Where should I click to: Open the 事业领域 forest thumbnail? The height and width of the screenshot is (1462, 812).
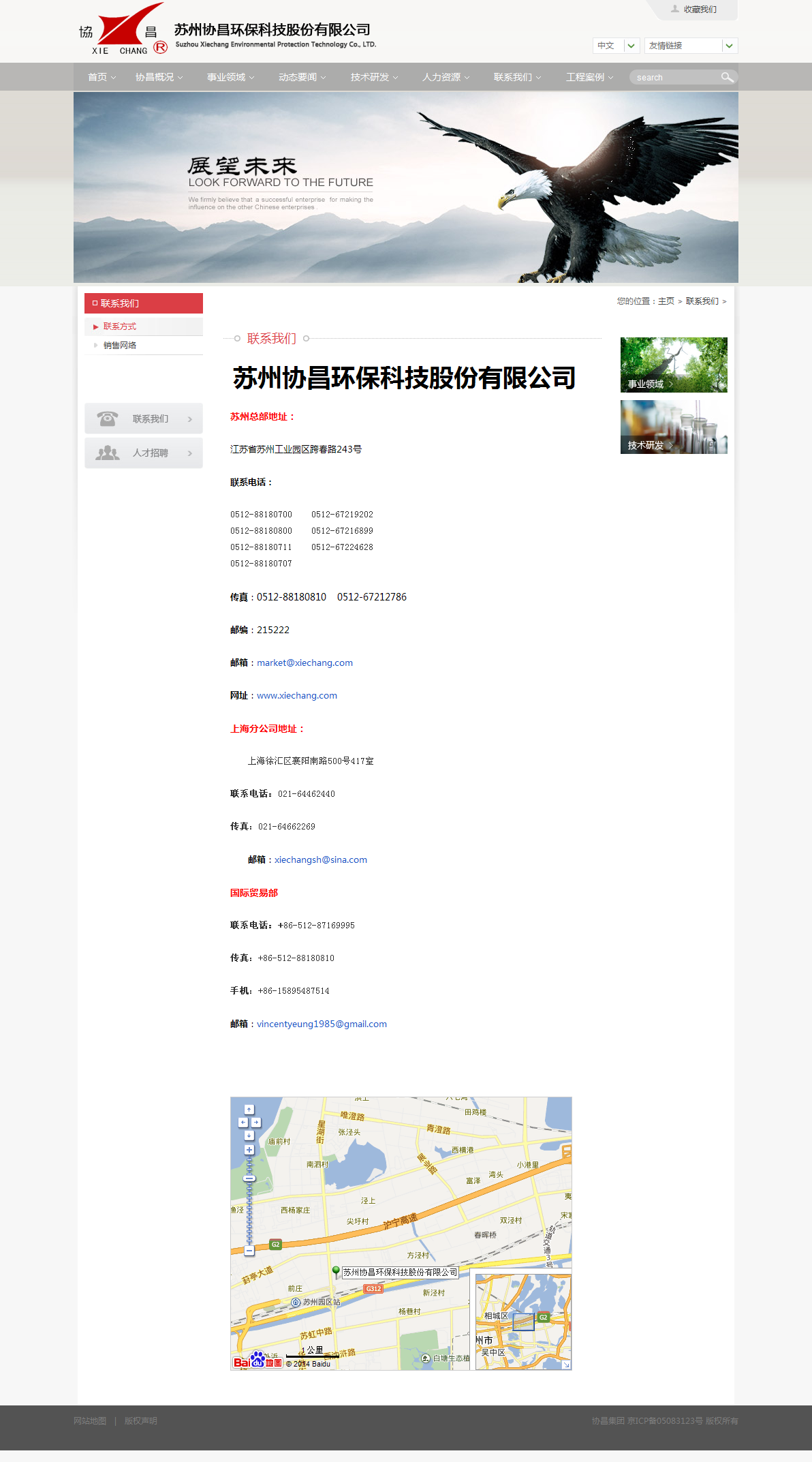click(674, 365)
